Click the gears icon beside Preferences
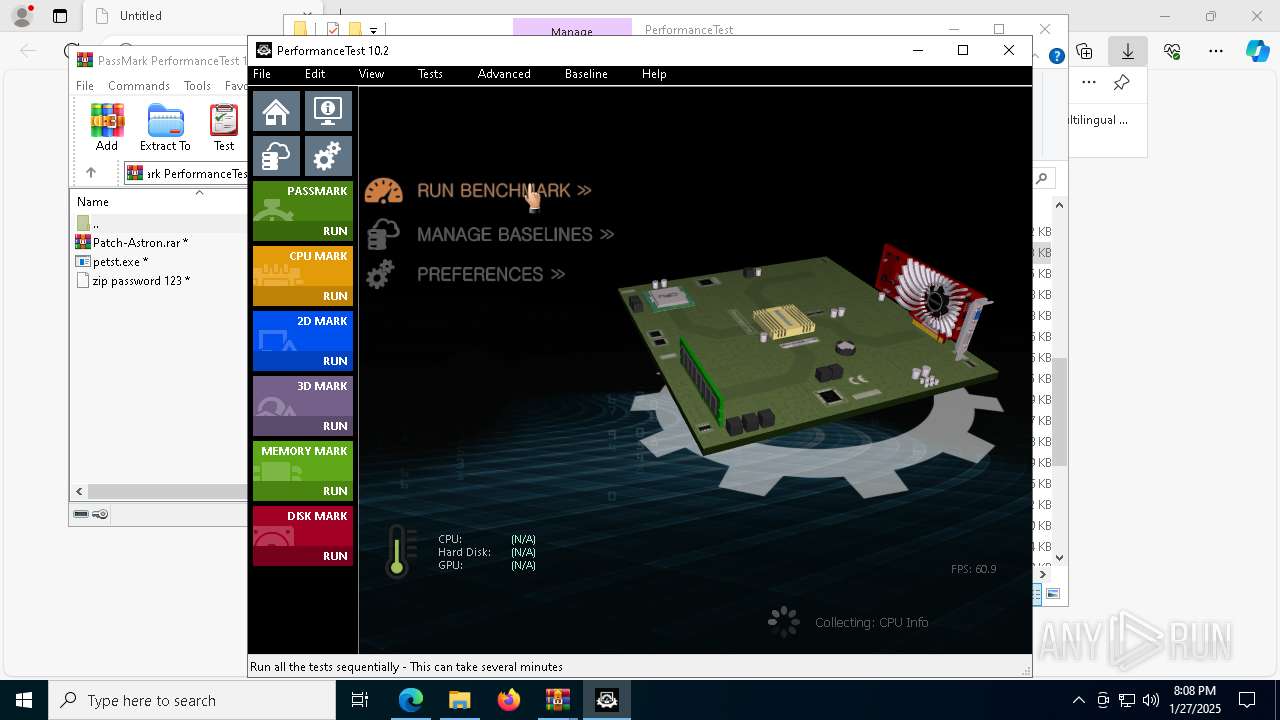Viewport: 1280px width, 720px height. click(380, 275)
